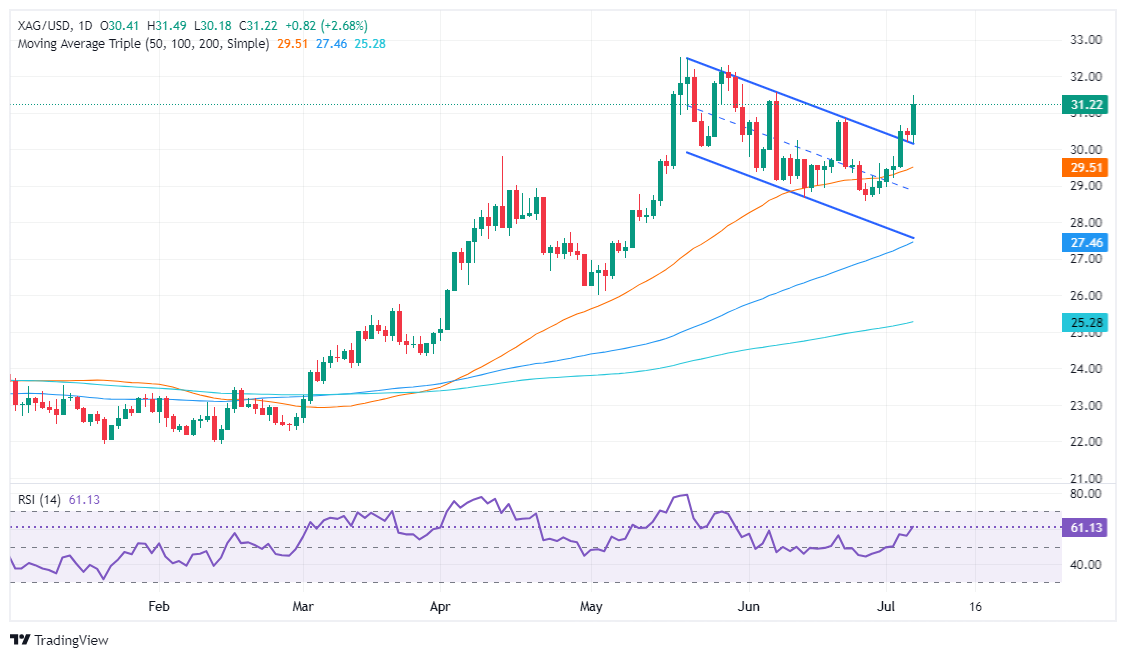Image resolution: width=1126 pixels, height=658 pixels.
Task: Click the 33.00 level on price axis
Action: click(1086, 40)
